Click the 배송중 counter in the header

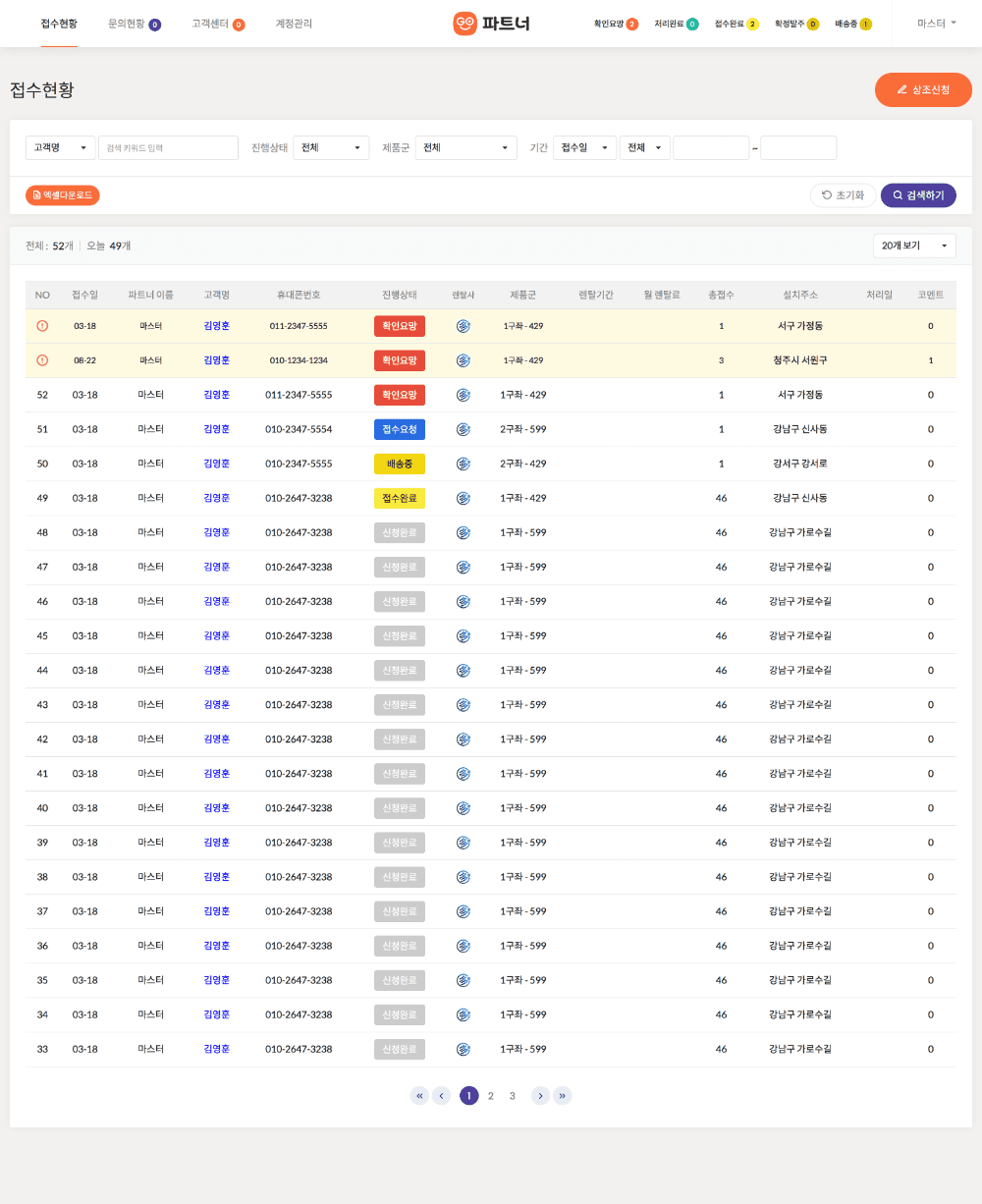[x=853, y=24]
